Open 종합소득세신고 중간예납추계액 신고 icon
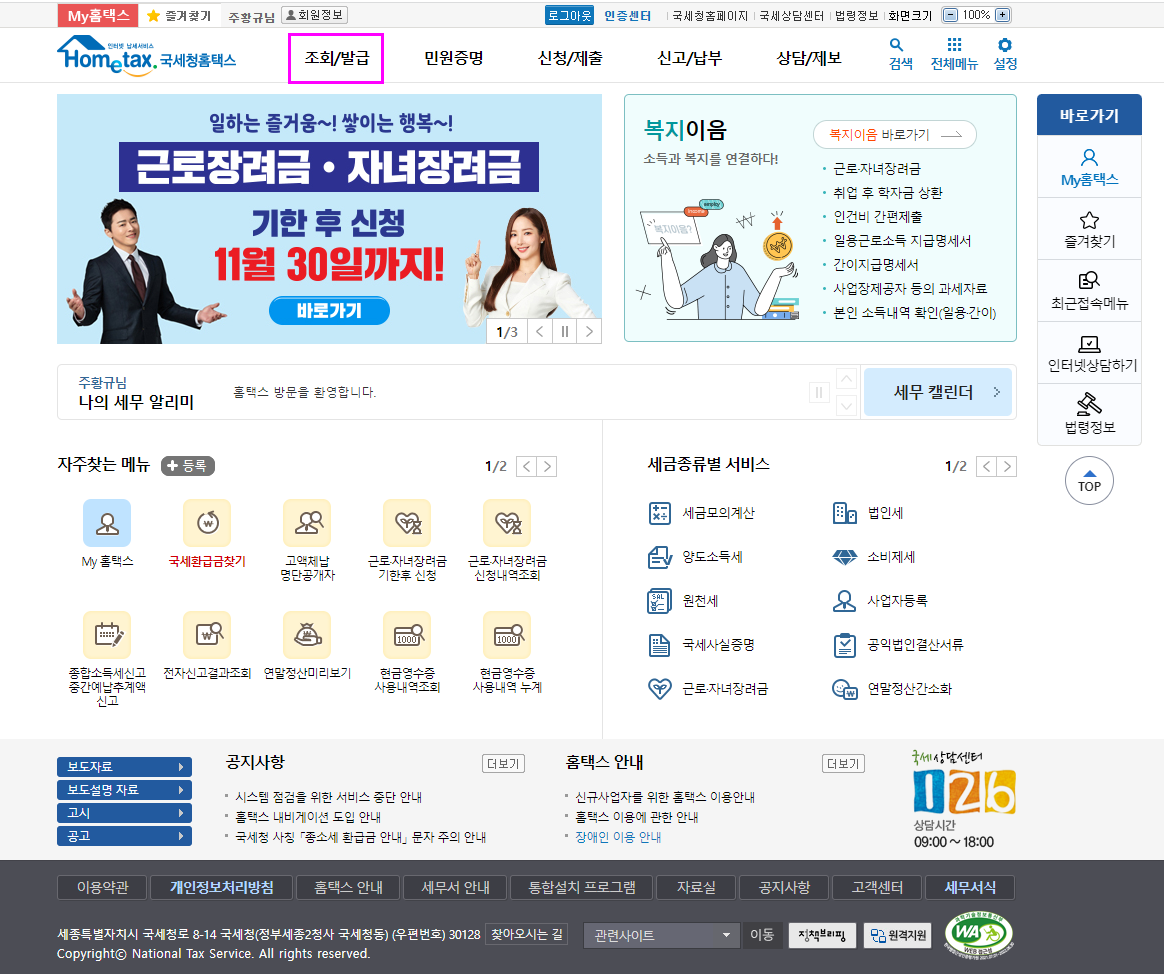Viewport: 1164px width, 974px height. (107, 635)
